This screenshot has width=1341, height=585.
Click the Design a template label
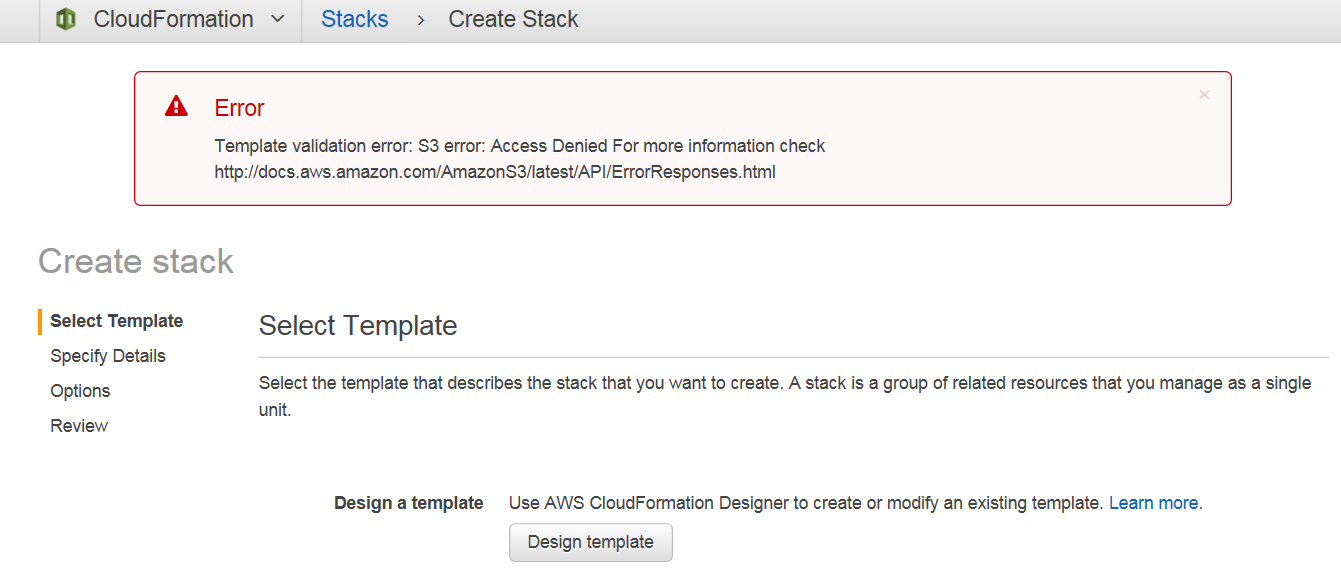409,503
